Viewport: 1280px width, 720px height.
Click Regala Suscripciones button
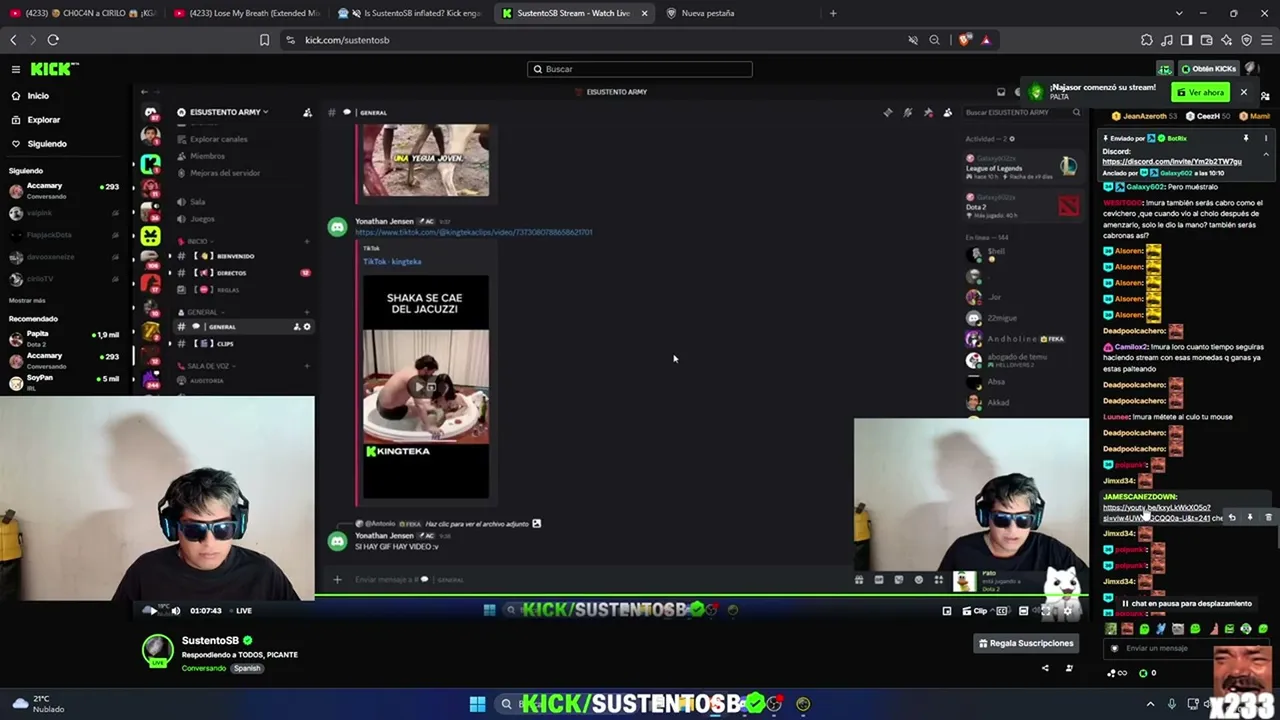coord(1026,644)
